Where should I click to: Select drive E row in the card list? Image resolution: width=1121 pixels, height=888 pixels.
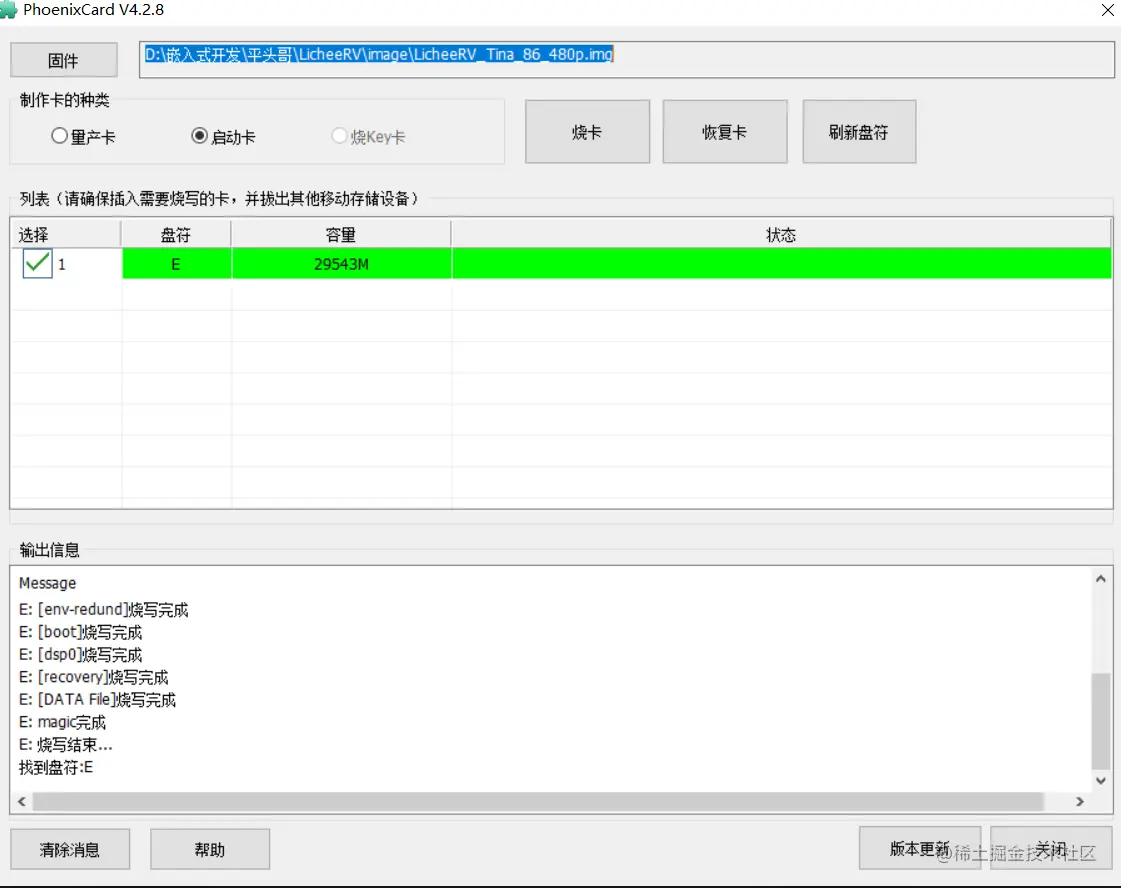(175, 263)
